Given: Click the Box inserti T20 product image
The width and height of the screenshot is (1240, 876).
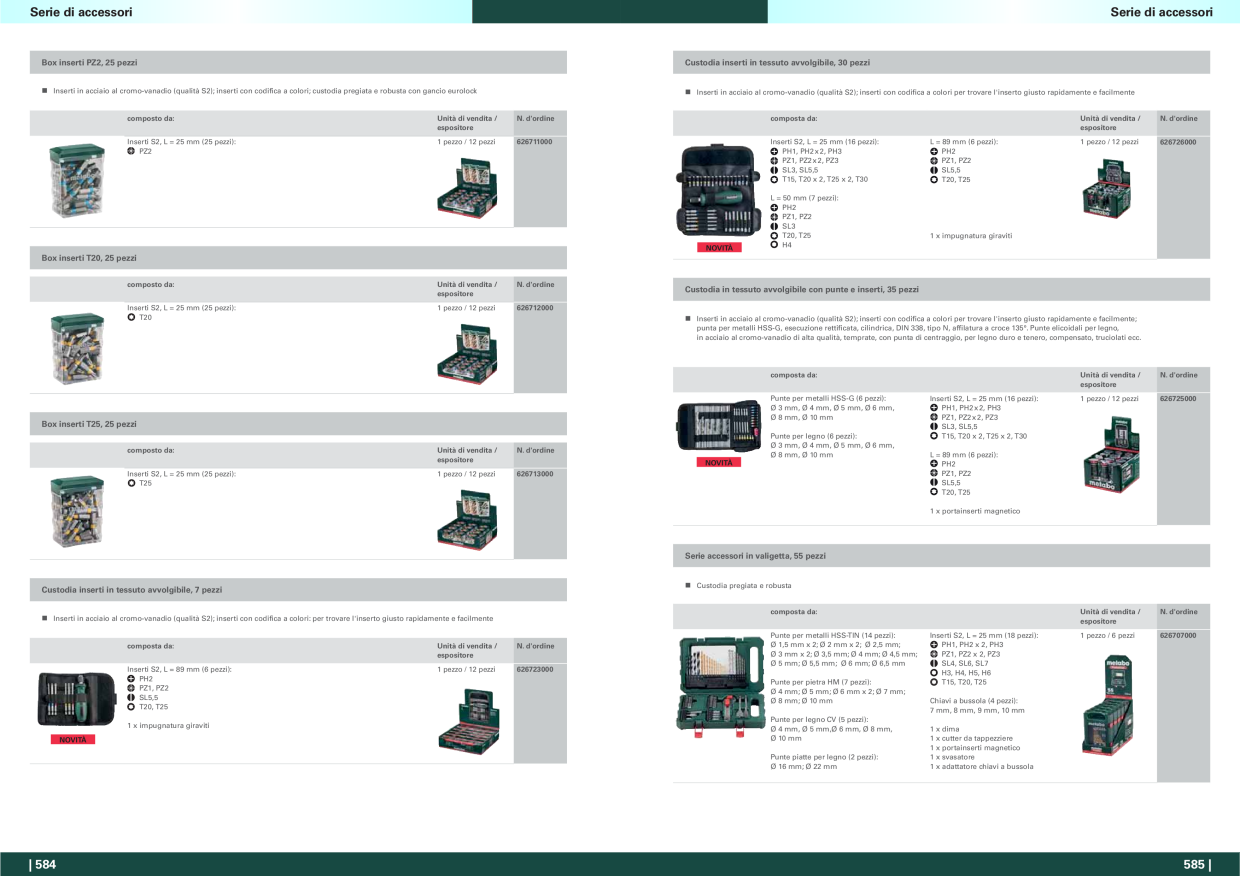Looking at the screenshot, I should [x=77, y=349].
